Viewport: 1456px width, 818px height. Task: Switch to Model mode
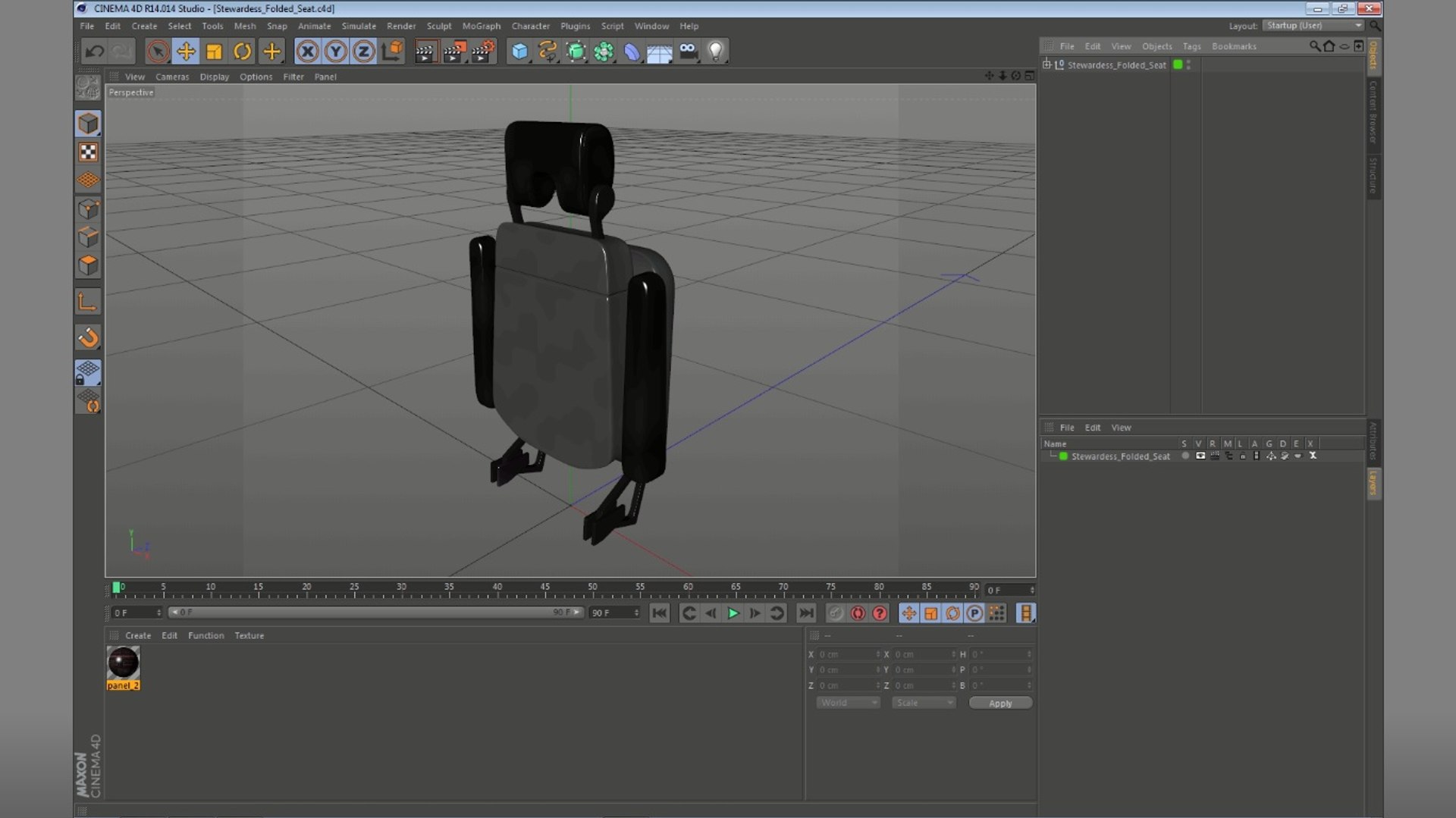(x=88, y=124)
